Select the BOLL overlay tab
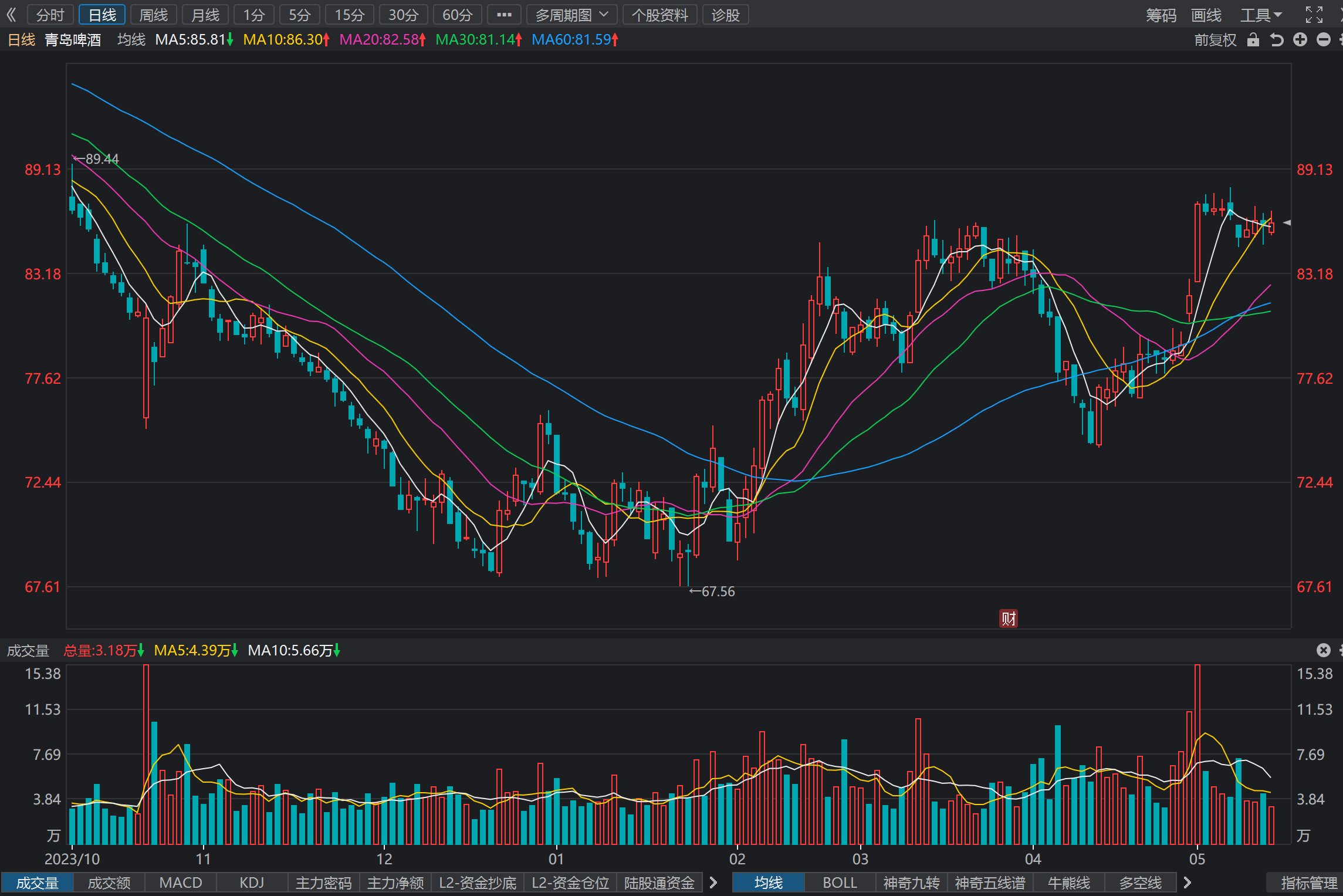Screen dimensions: 1343x896 840,883
